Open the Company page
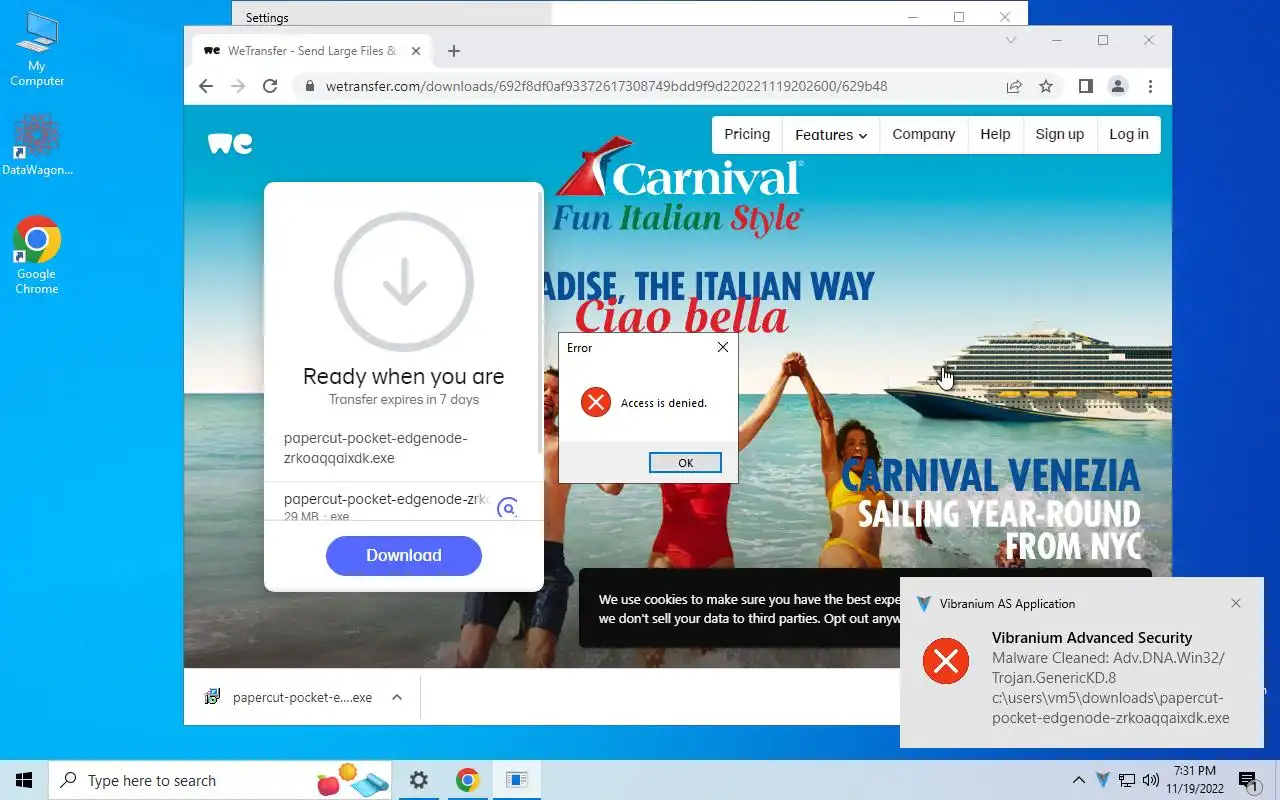 [x=924, y=134]
